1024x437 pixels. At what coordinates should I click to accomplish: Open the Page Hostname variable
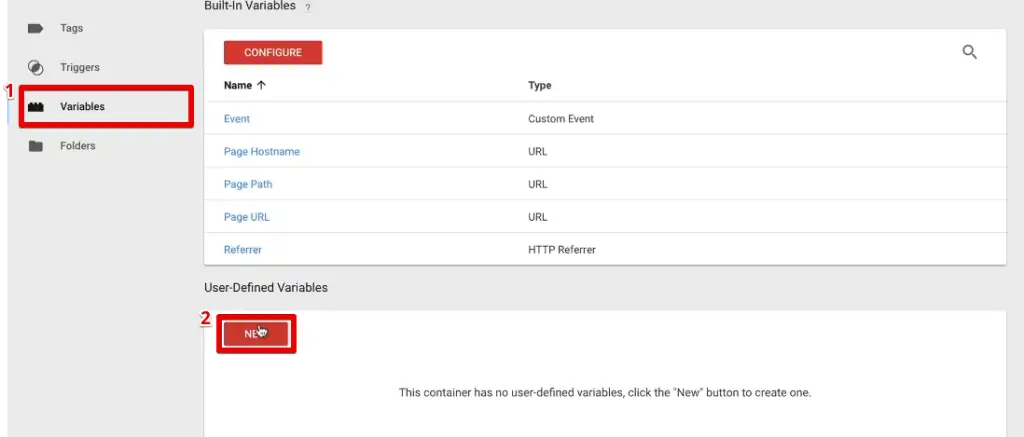[x=262, y=152]
